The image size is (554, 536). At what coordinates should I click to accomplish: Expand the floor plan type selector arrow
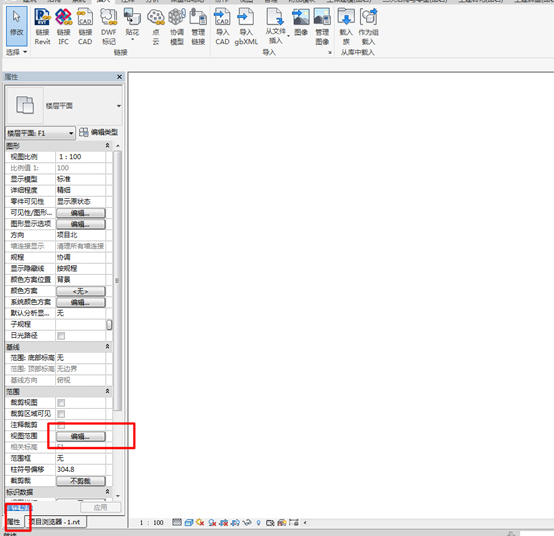[119, 106]
